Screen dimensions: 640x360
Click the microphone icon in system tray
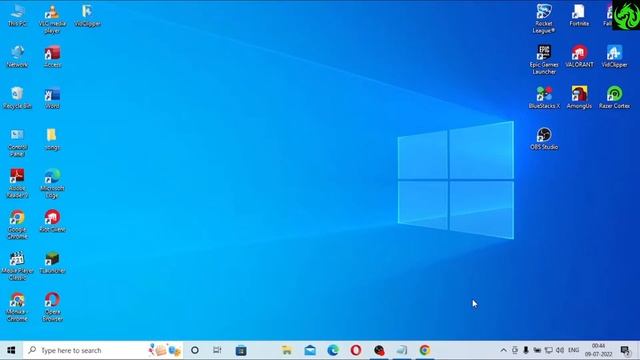point(526,350)
